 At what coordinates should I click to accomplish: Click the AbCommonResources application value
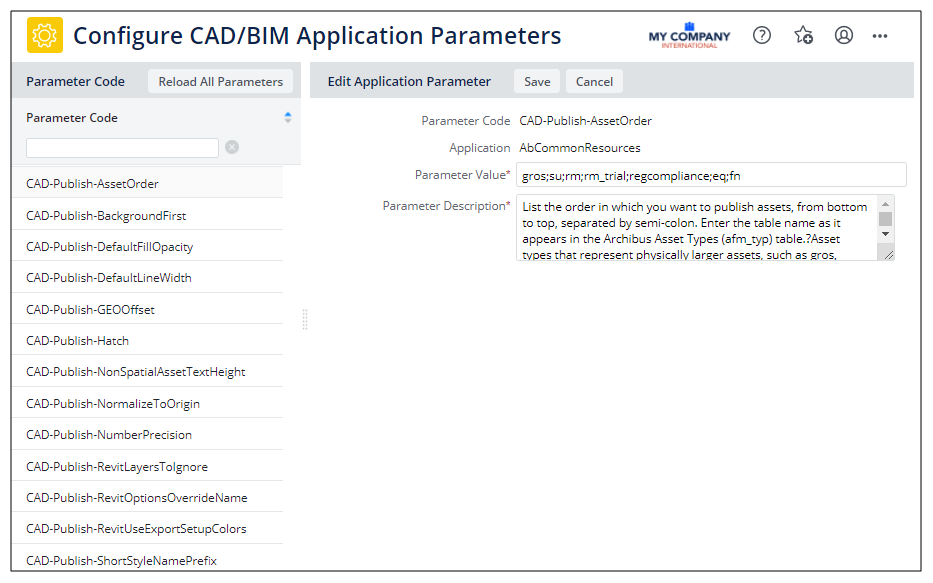coord(580,148)
